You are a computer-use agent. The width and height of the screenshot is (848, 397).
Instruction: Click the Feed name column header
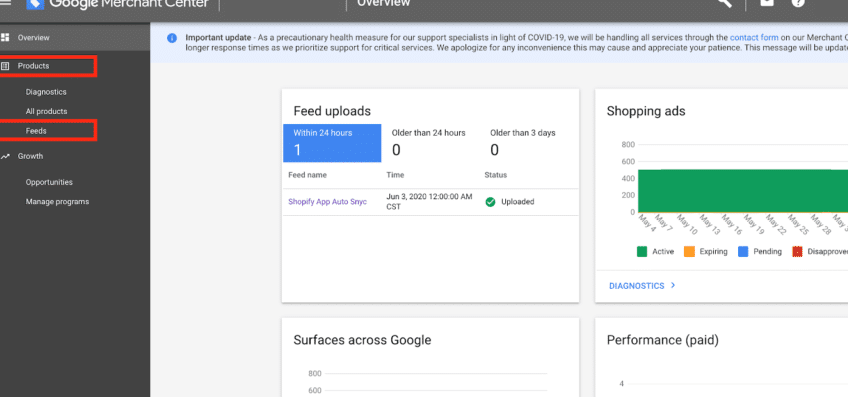point(307,175)
